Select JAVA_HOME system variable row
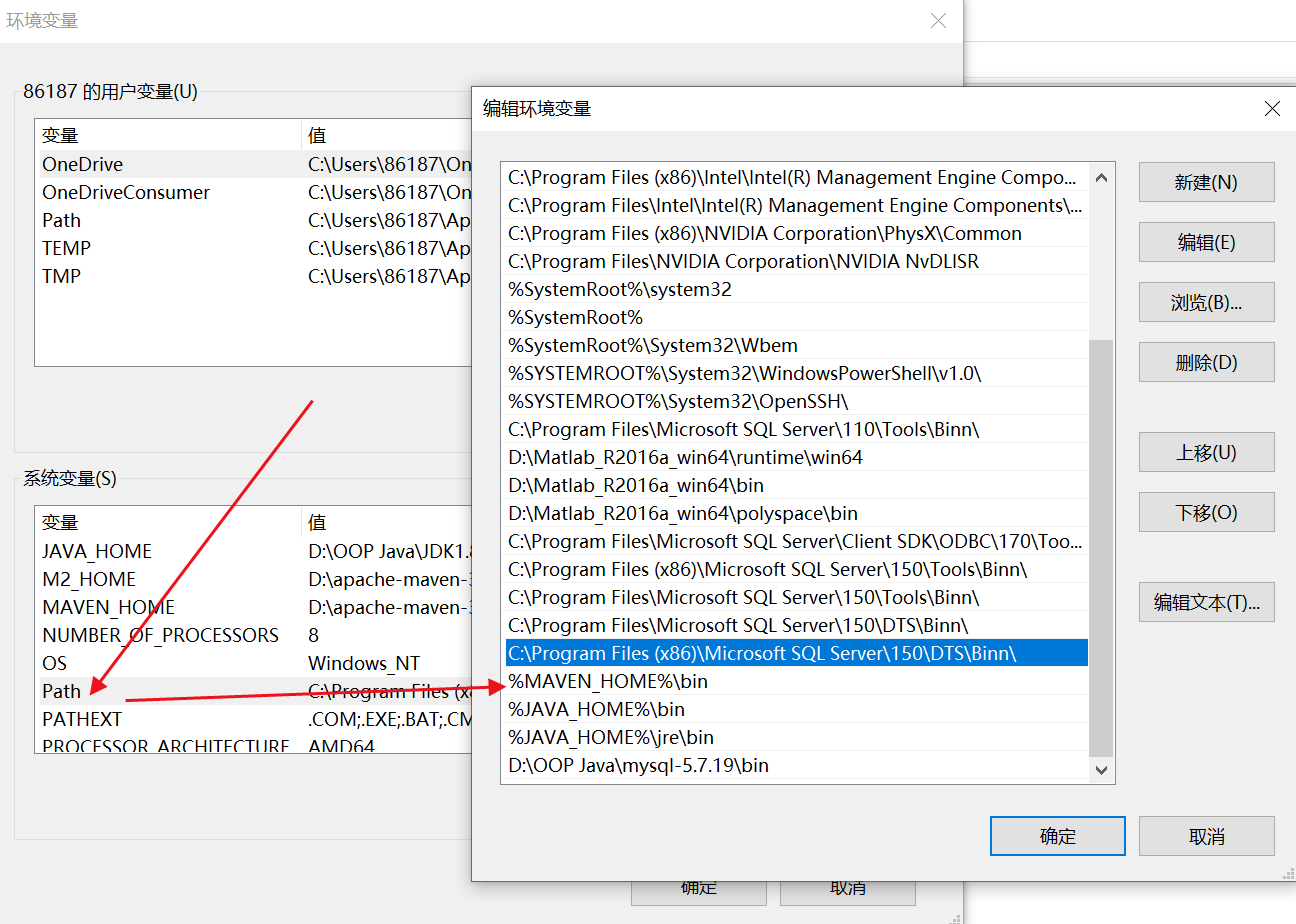The width and height of the screenshot is (1296, 924). pyautogui.click(x=254, y=551)
